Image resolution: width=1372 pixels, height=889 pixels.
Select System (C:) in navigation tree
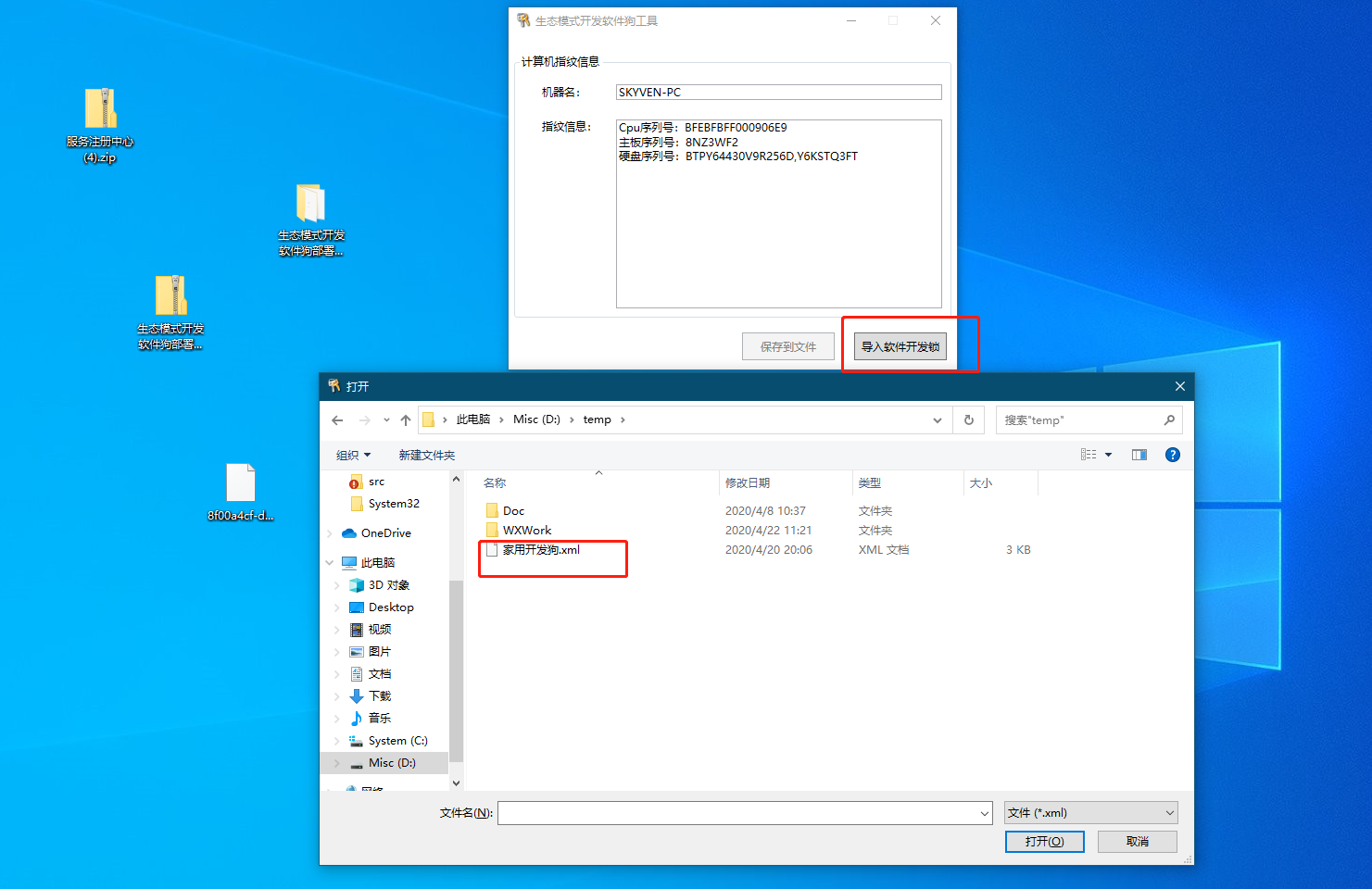397,741
